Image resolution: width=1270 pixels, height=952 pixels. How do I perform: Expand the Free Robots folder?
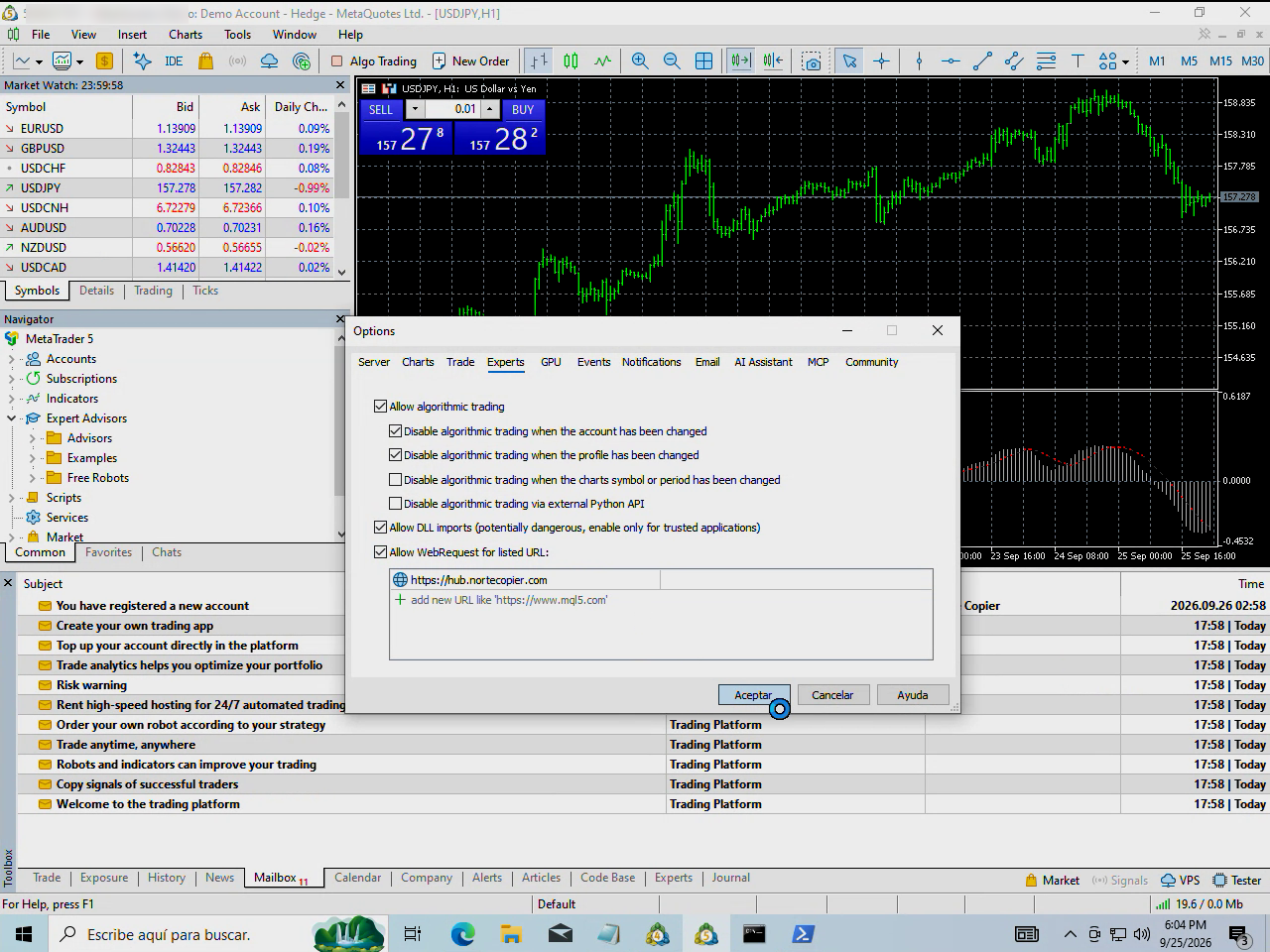click(32, 478)
